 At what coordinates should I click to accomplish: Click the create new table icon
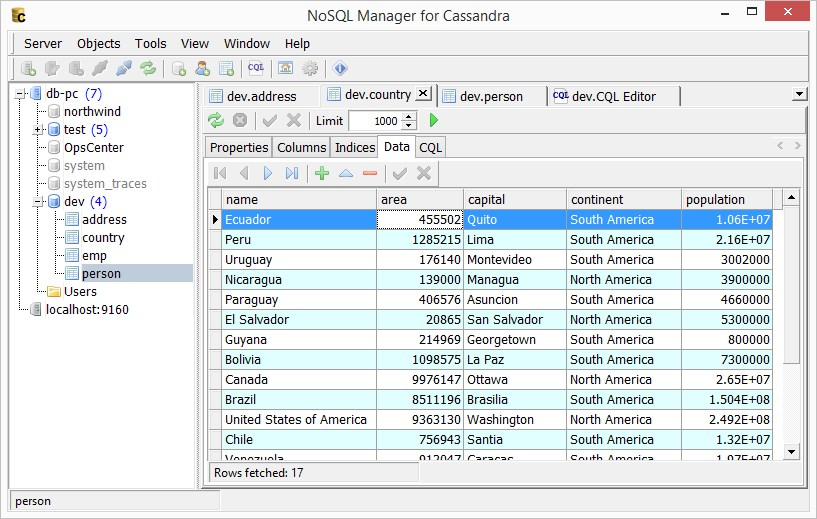[x=227, y=68]
